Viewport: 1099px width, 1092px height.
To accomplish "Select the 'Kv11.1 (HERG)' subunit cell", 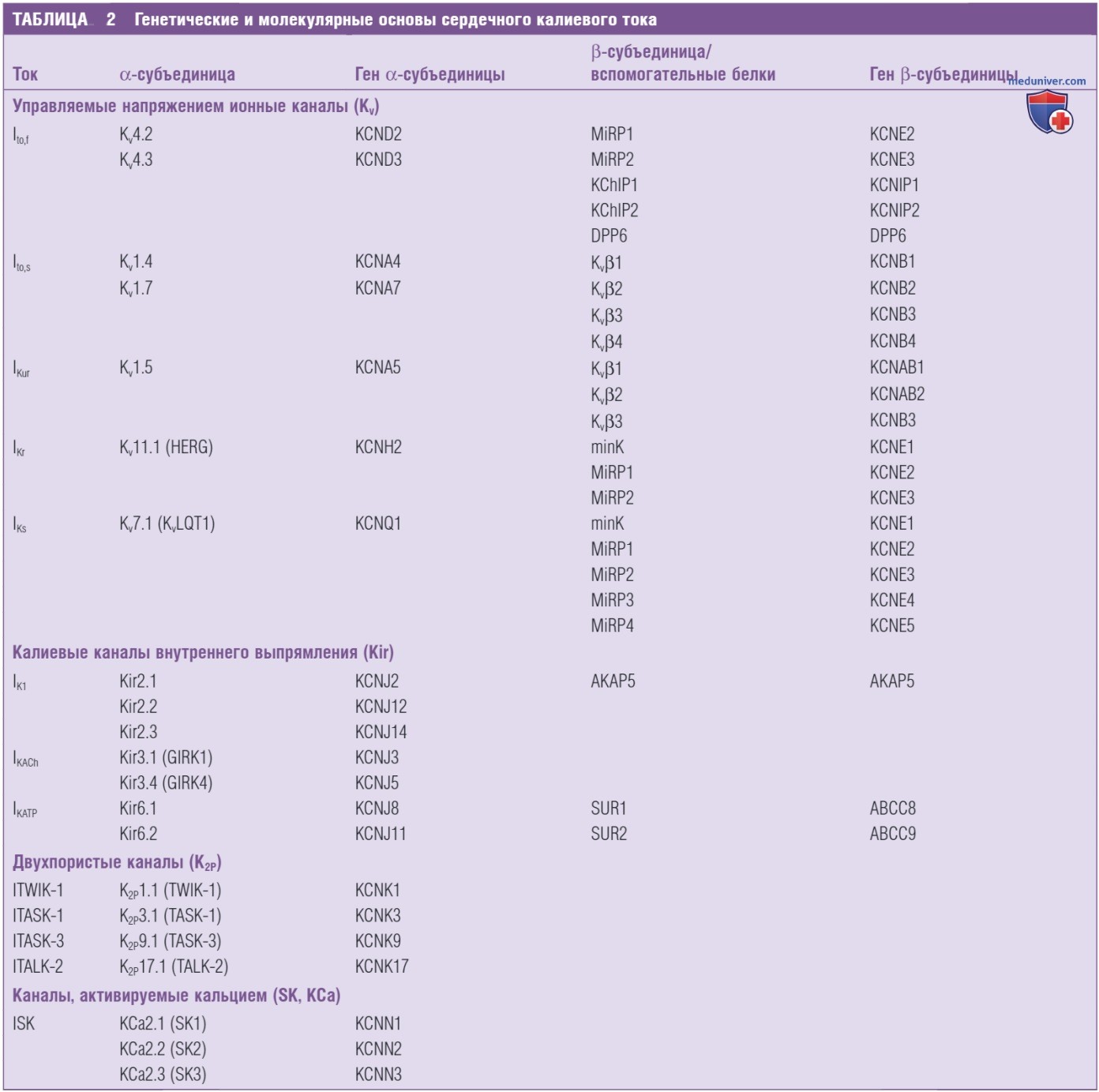I will [x=166, y=448].
